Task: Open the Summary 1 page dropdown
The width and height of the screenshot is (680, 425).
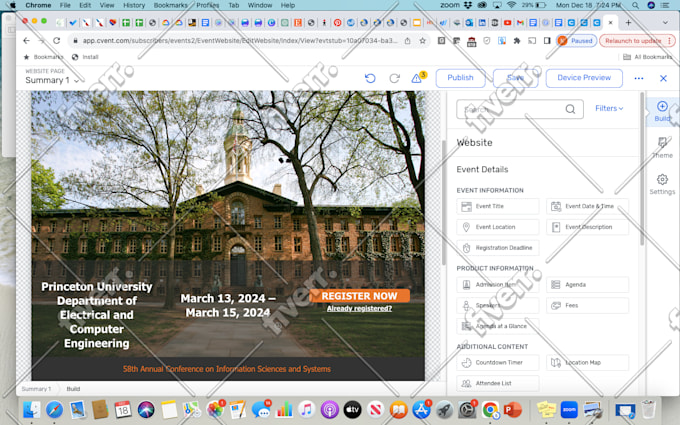Action: 52,81
